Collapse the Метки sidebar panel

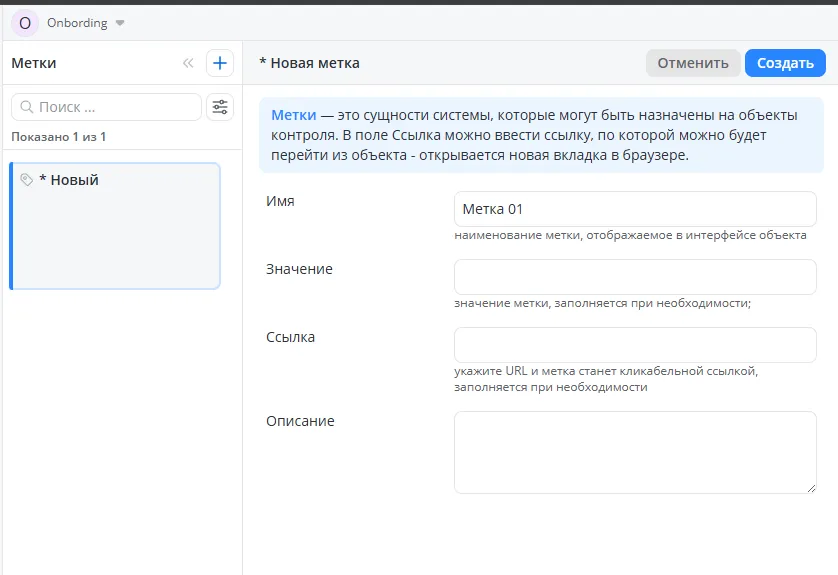[188, 63]
